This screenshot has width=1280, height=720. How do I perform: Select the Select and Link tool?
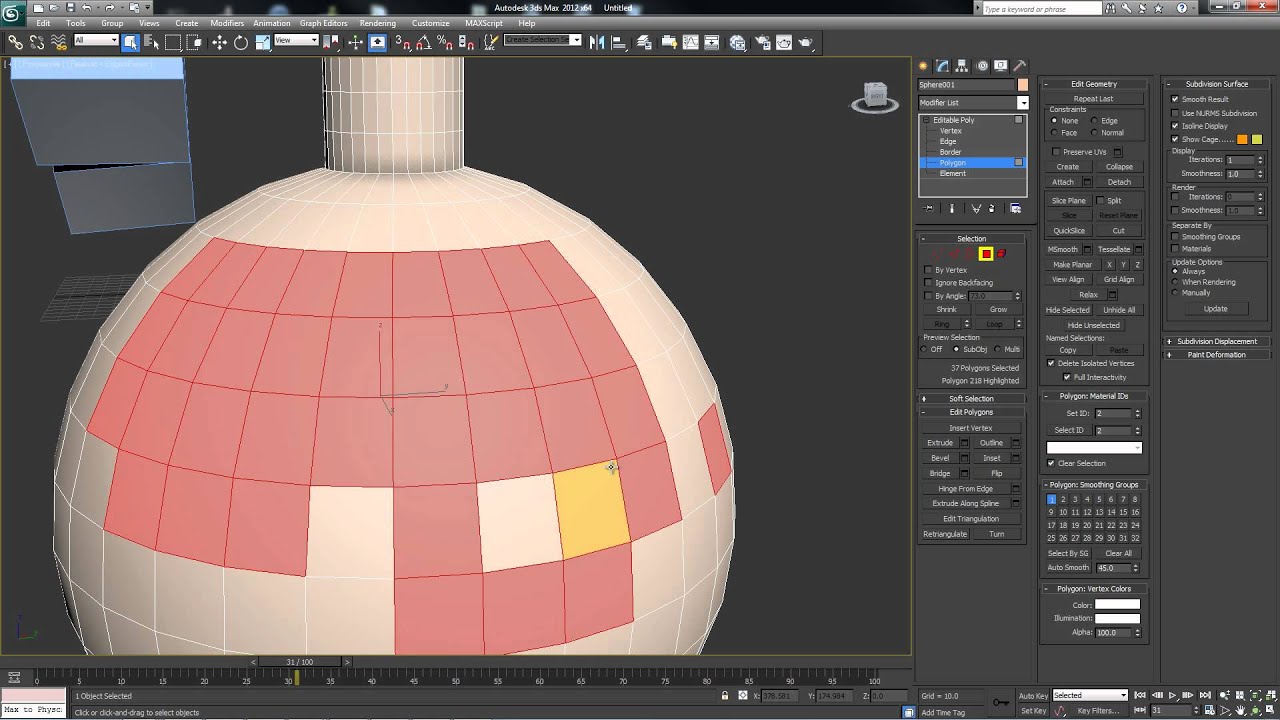[x=15, y=42]
